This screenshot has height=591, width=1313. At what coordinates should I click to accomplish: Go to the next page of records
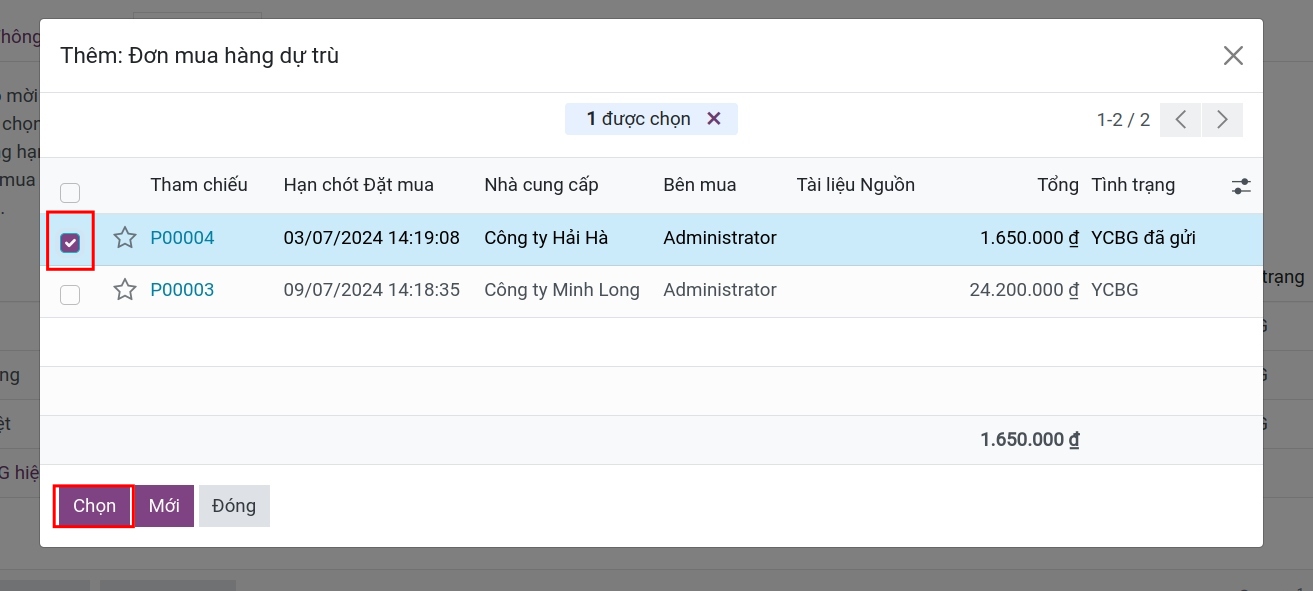pos(1222,120)
